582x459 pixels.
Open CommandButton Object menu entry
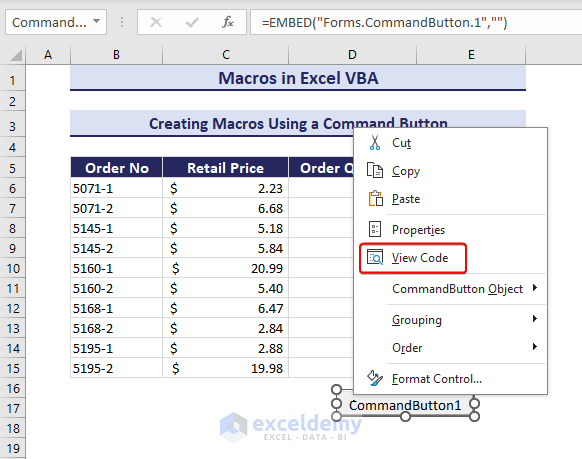point(450,289)
